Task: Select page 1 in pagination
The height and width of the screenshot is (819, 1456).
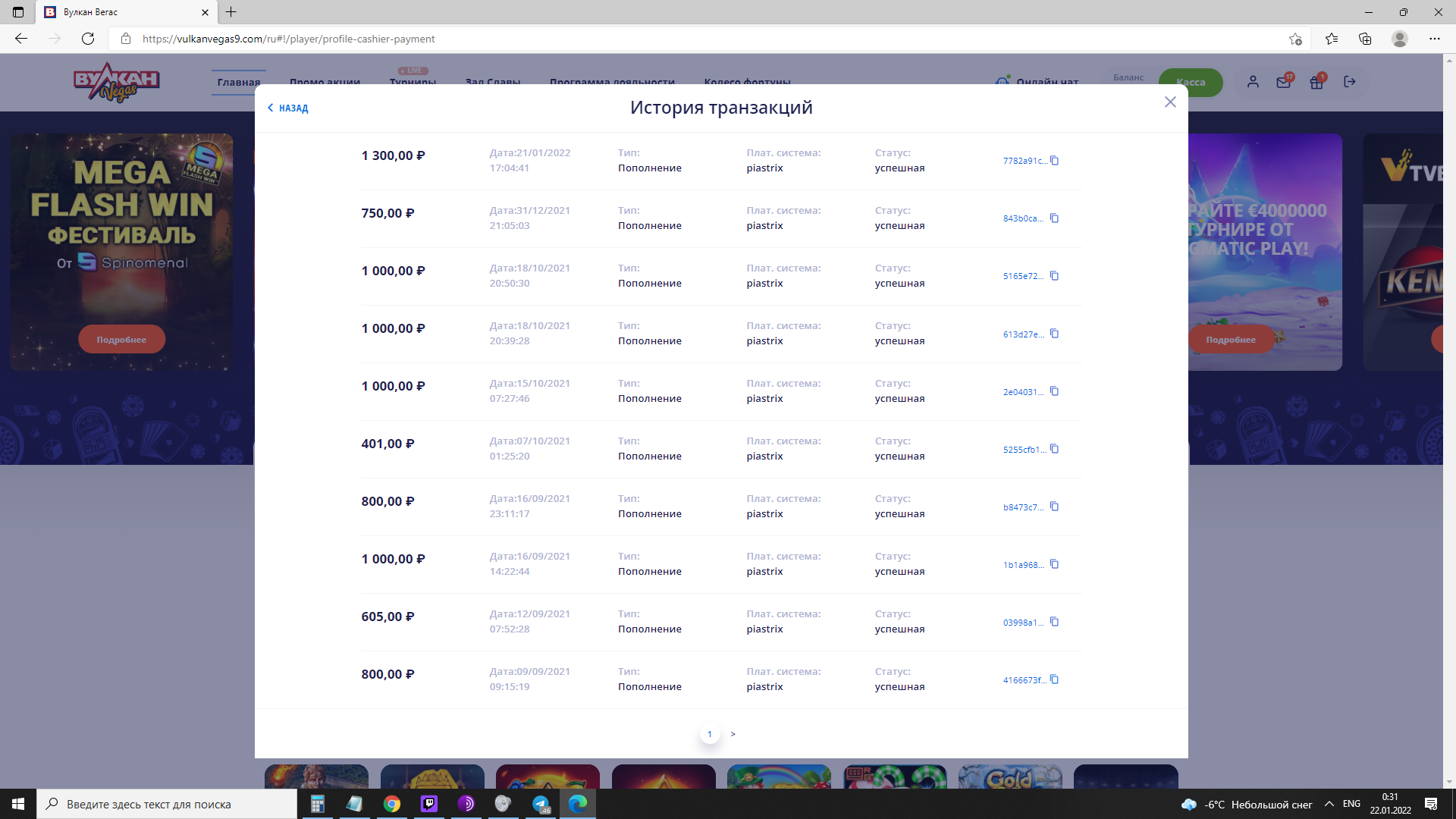Action: point(710,734)
